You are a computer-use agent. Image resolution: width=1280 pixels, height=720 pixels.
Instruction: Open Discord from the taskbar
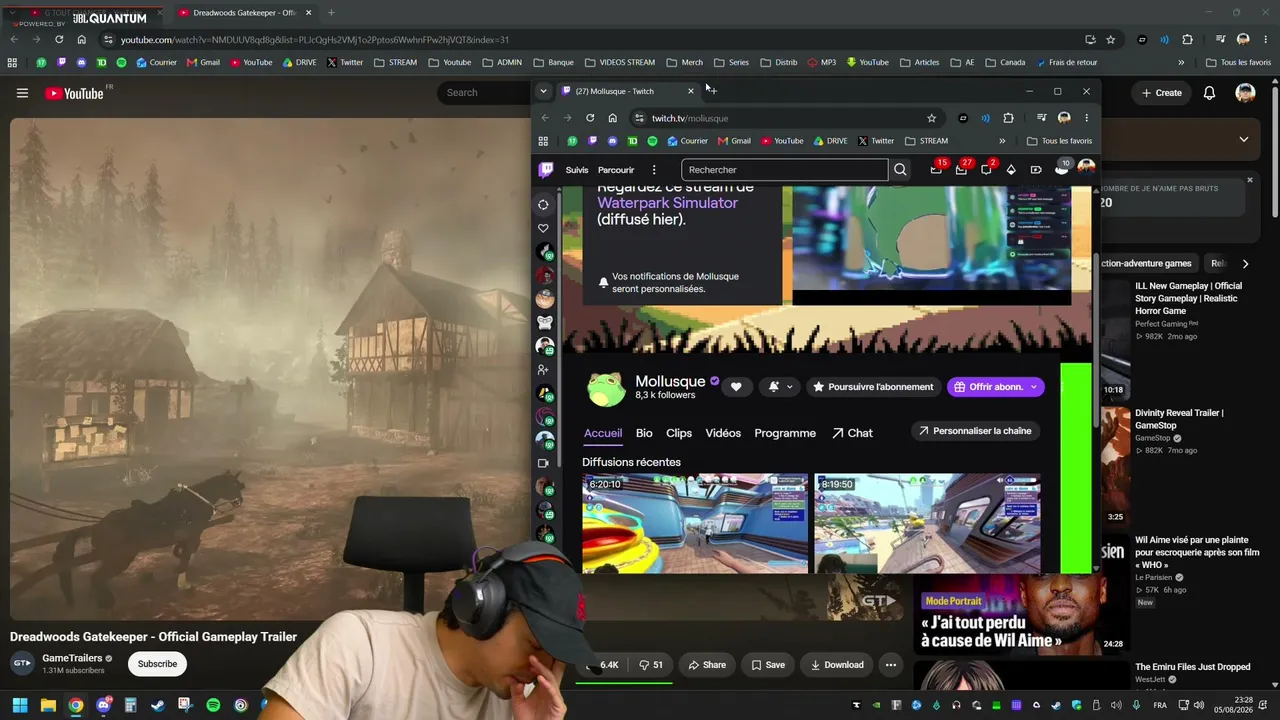tap(103, 705)
